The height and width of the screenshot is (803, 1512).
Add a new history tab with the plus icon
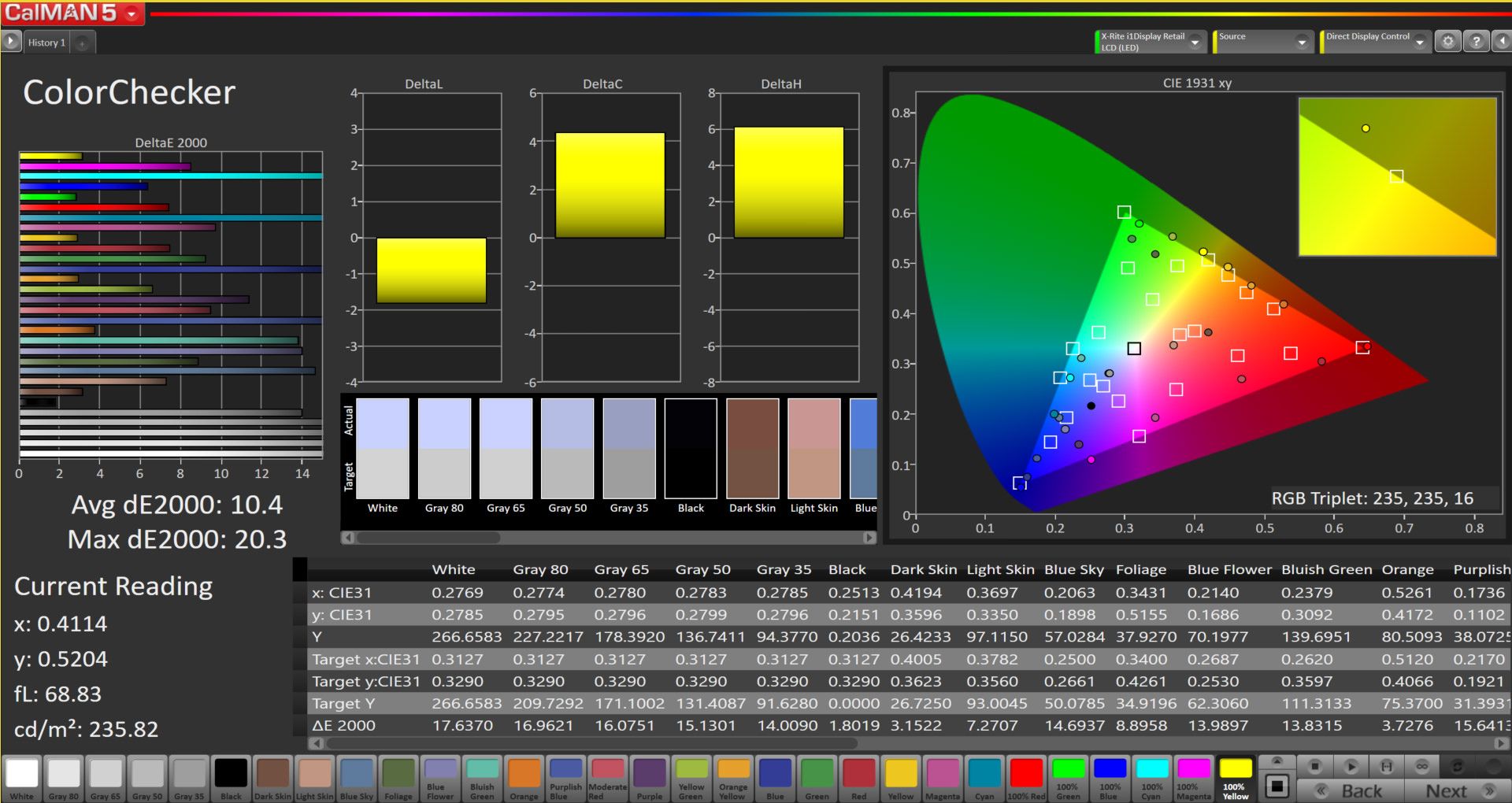point(82,43)
